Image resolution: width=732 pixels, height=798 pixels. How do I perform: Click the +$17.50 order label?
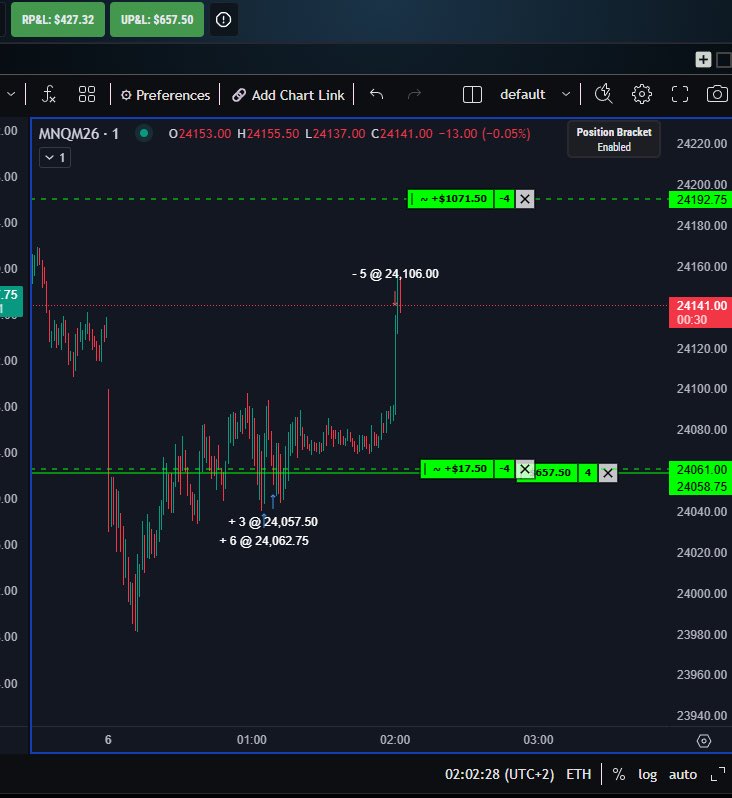coord(459,469)
